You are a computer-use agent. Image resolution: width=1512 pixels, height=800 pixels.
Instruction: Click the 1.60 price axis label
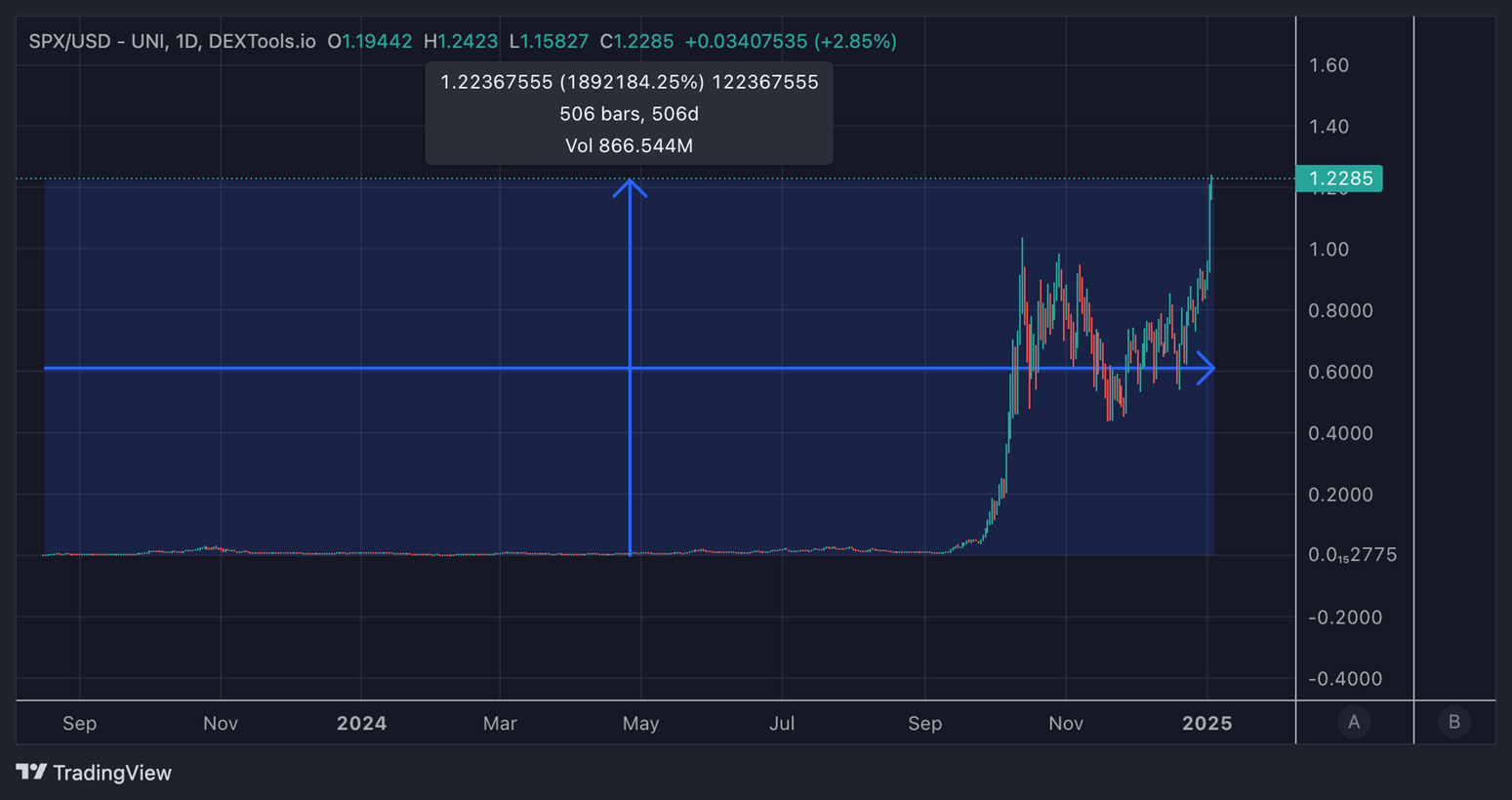1328,65
